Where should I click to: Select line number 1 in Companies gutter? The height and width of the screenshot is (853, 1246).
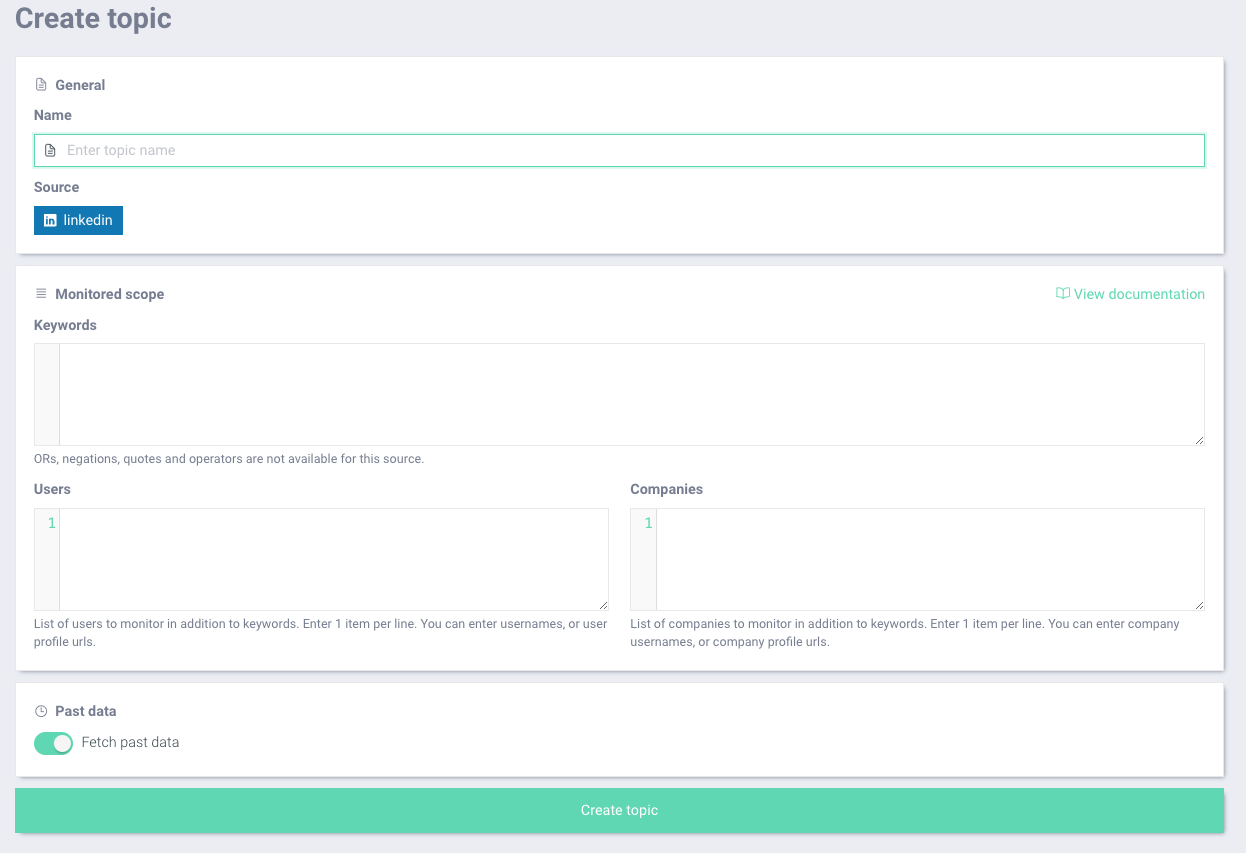click(x=648, y=523)
